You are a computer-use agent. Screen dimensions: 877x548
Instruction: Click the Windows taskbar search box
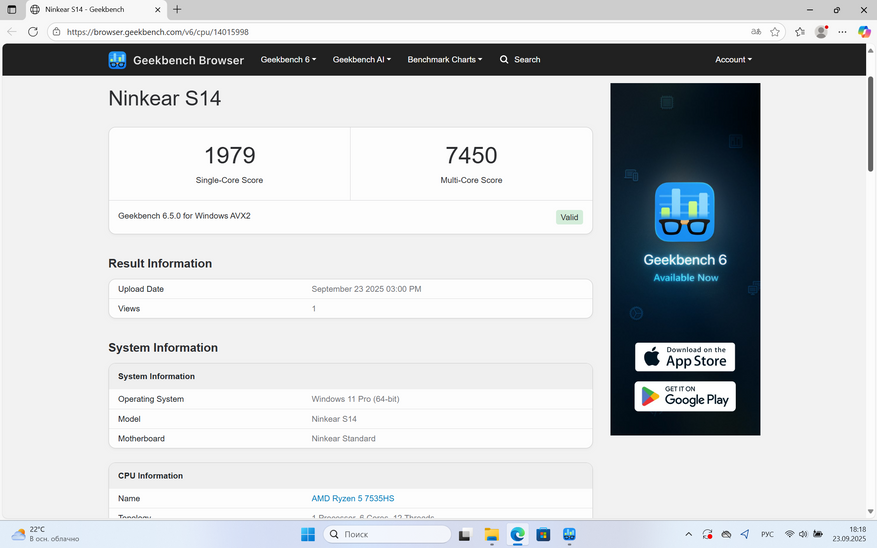click(x=387, y=535)
